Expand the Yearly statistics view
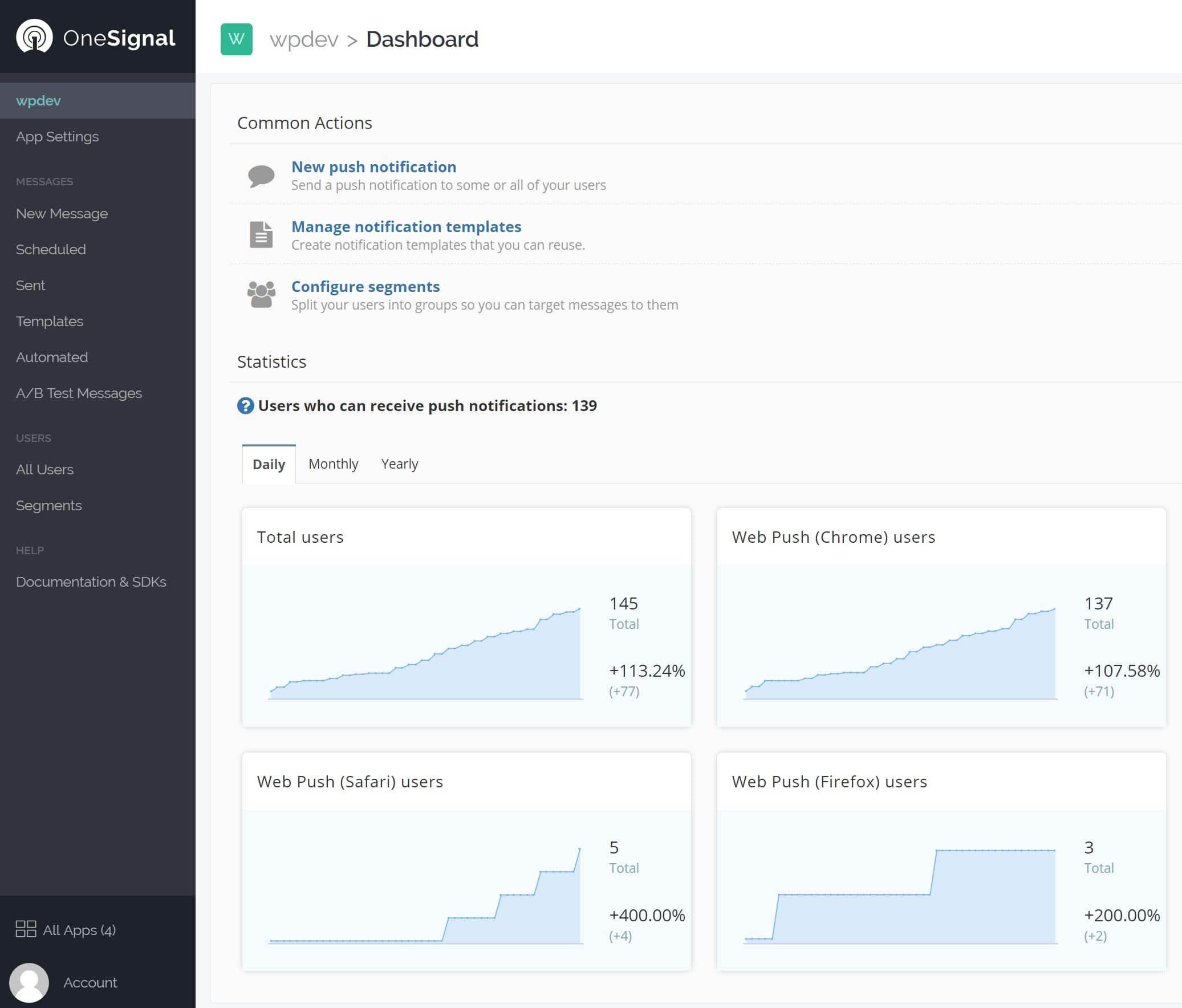1182x1008 pixels. pyautogui.click(x=399, y=463)
